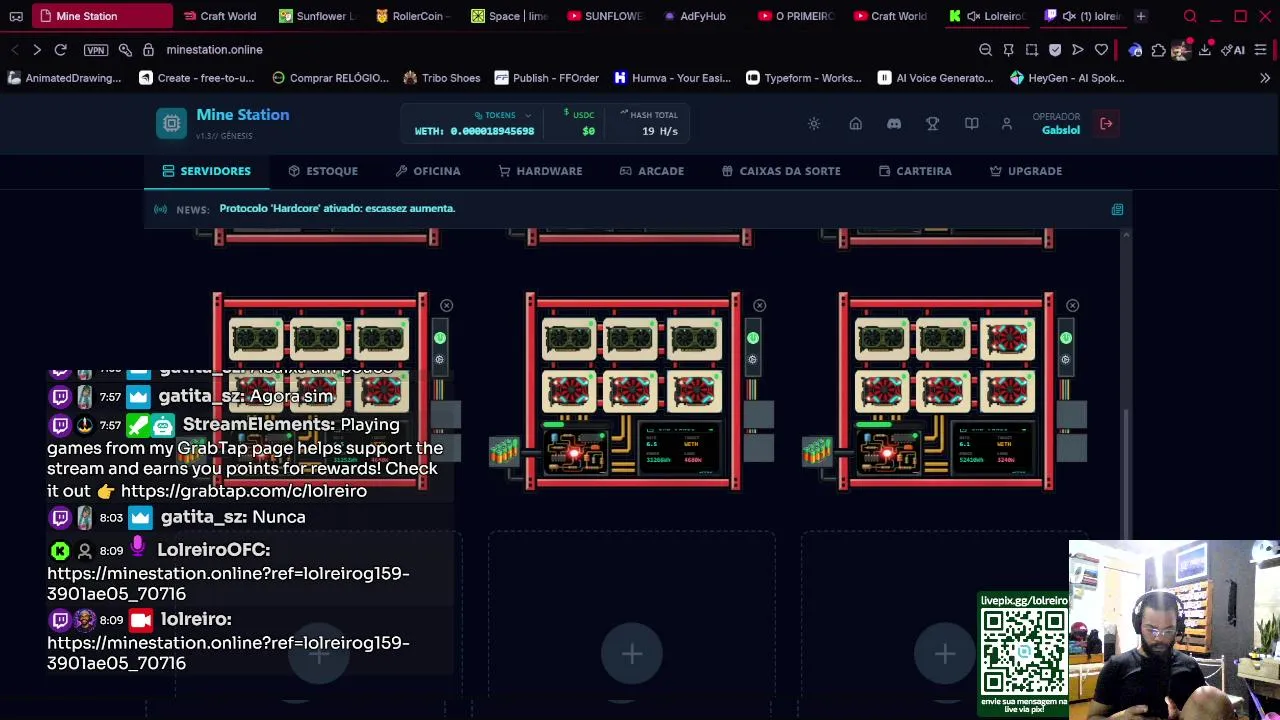Click the zoom-out magnifier in address bar
This screenshot has height=720, width=1280.
click(x=985, y=49)
